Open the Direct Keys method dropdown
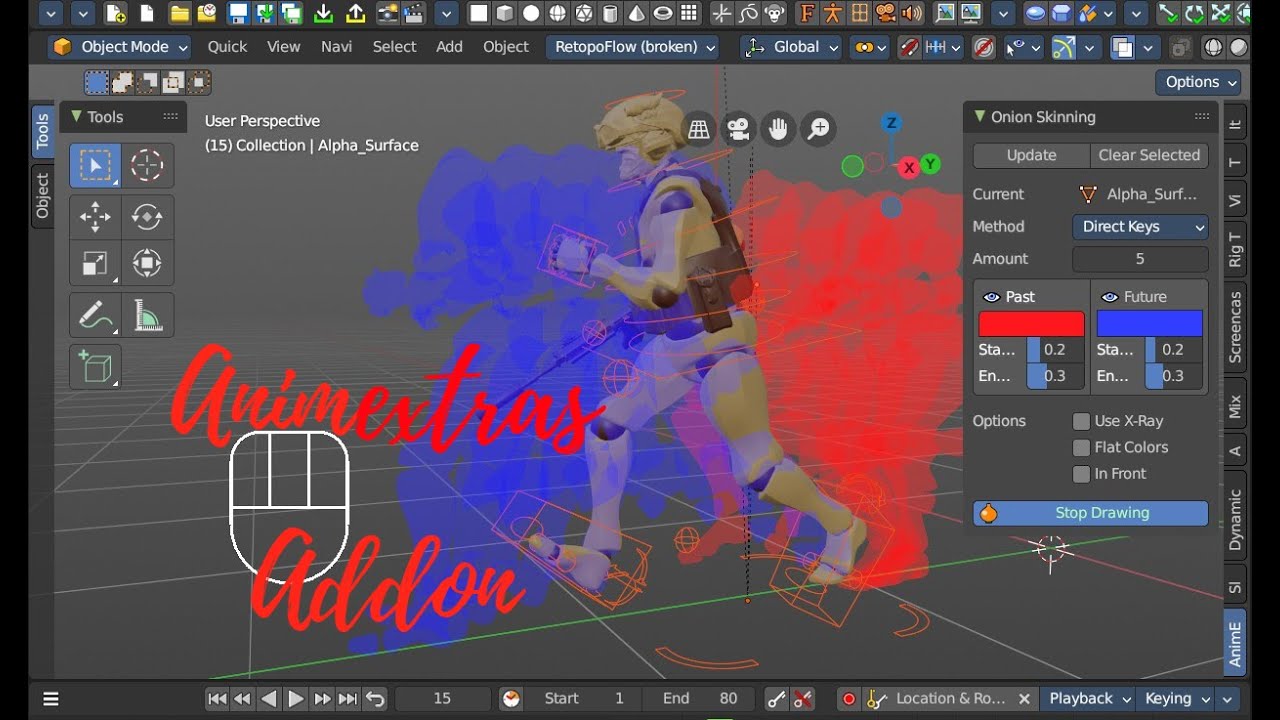1280x720 pixels. click(x=1140, y=227)
